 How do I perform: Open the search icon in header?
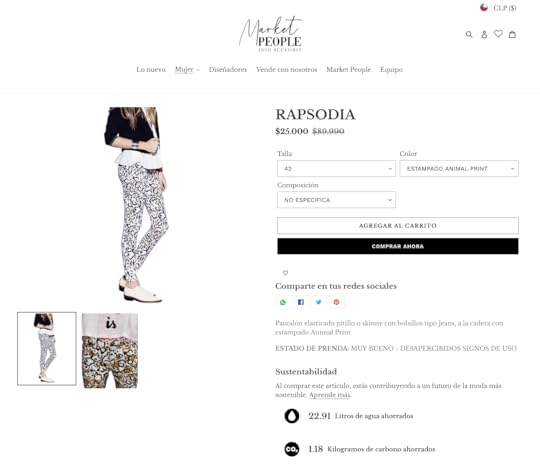[x=469, y=34]
